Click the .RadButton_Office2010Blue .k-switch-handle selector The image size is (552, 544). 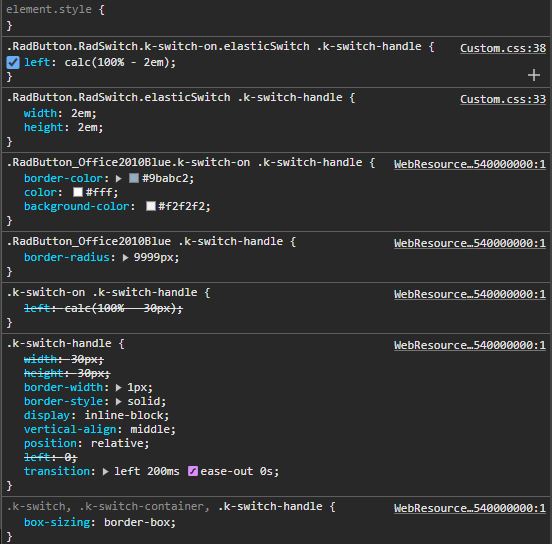pyautogui.click(x=145, y=241)
